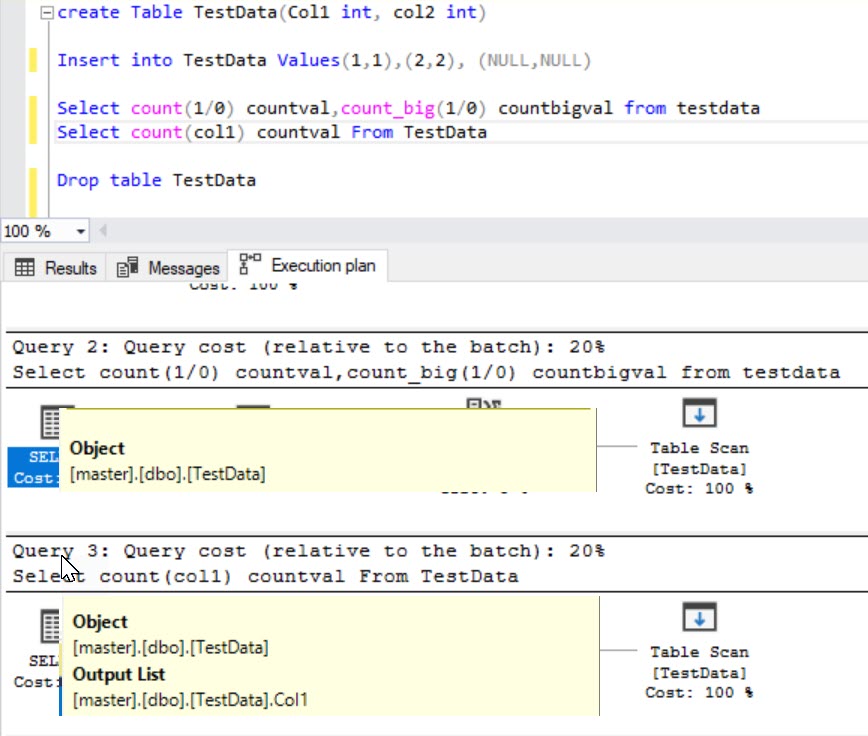Click Query 3 cost header text
Image resolution: width=868 pixels, height=736 pixels.
tap(308, 551)
